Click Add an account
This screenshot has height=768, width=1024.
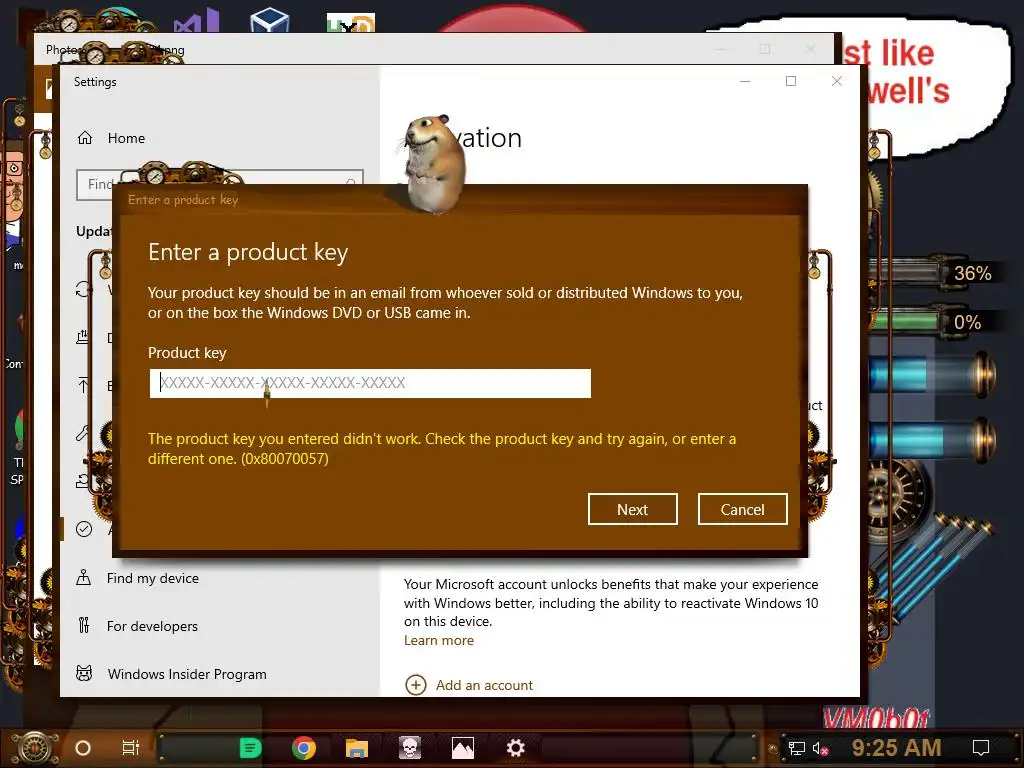coord(469,685)
